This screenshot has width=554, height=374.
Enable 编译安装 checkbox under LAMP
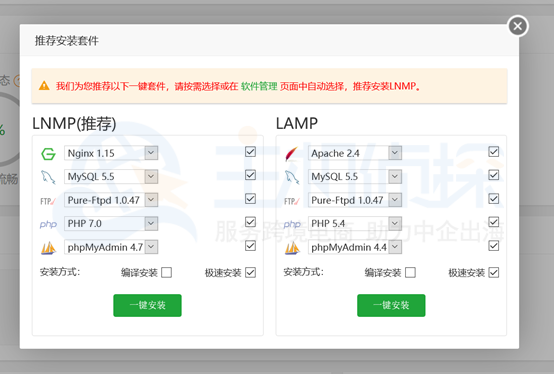point(410,273)
